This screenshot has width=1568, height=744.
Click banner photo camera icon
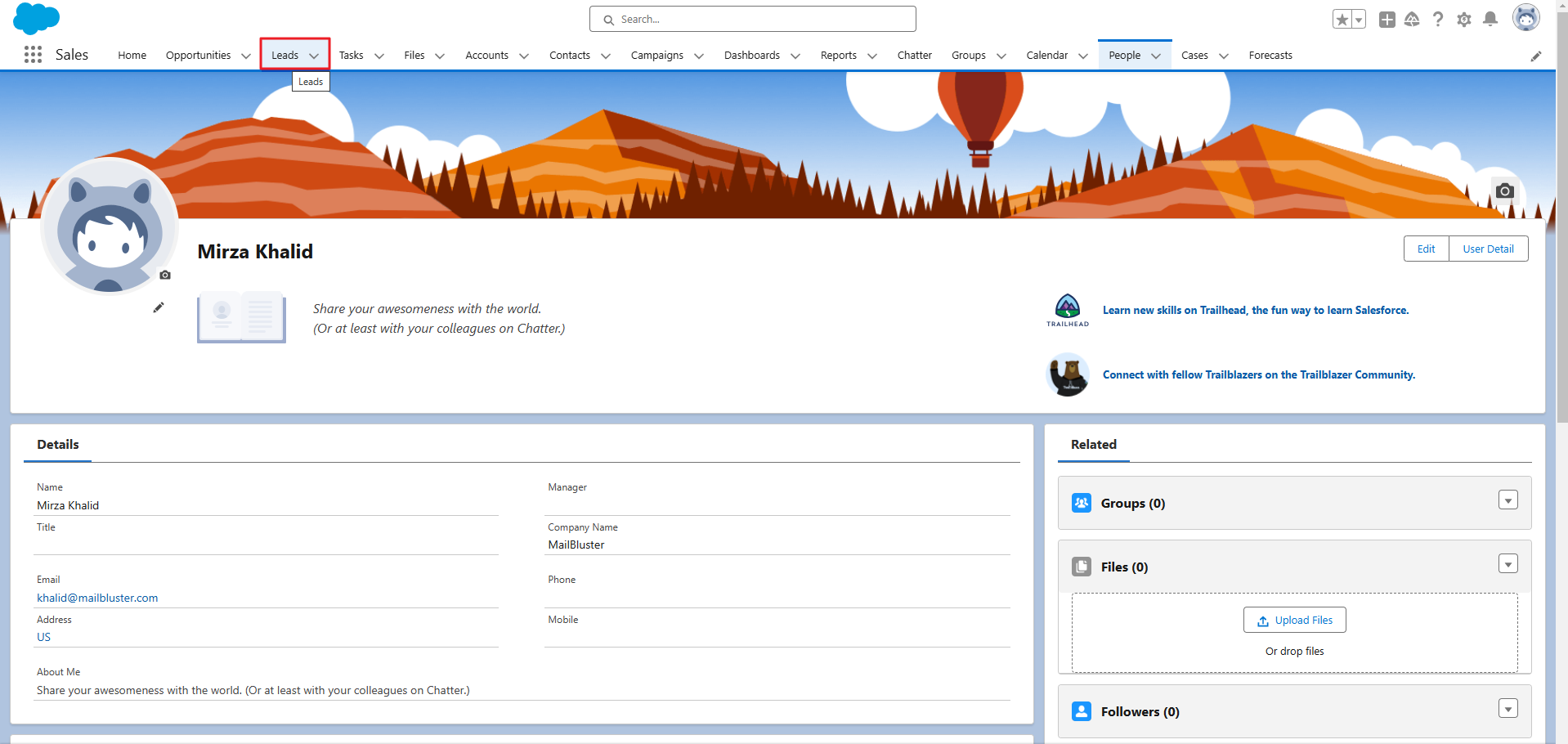click(x=1504, y=191)
